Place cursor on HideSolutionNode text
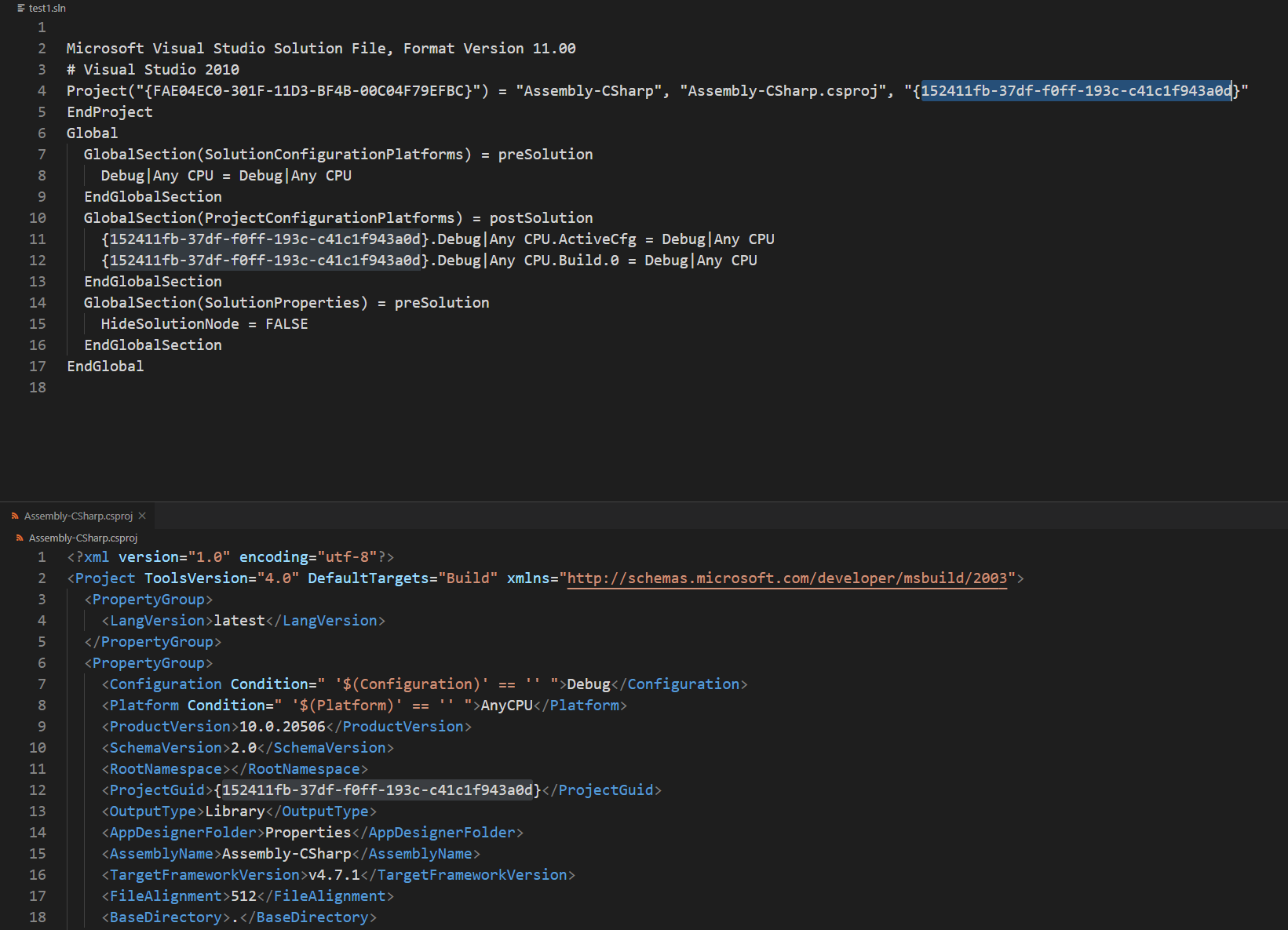 [170, 324]
